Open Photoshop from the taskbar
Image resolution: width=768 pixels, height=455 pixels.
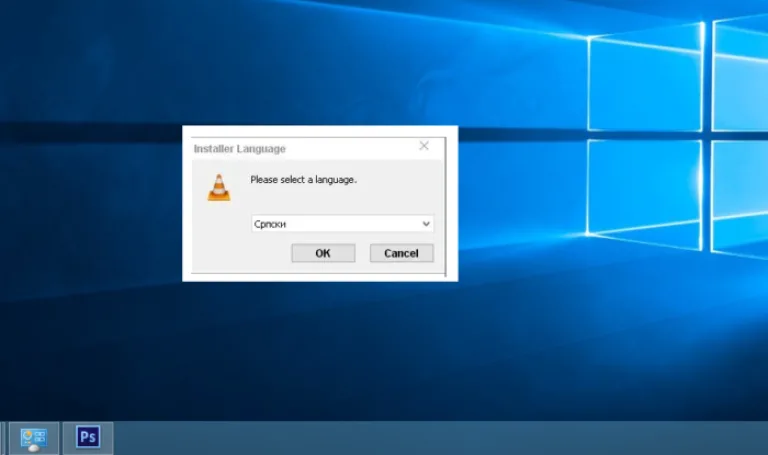point(88,437)
